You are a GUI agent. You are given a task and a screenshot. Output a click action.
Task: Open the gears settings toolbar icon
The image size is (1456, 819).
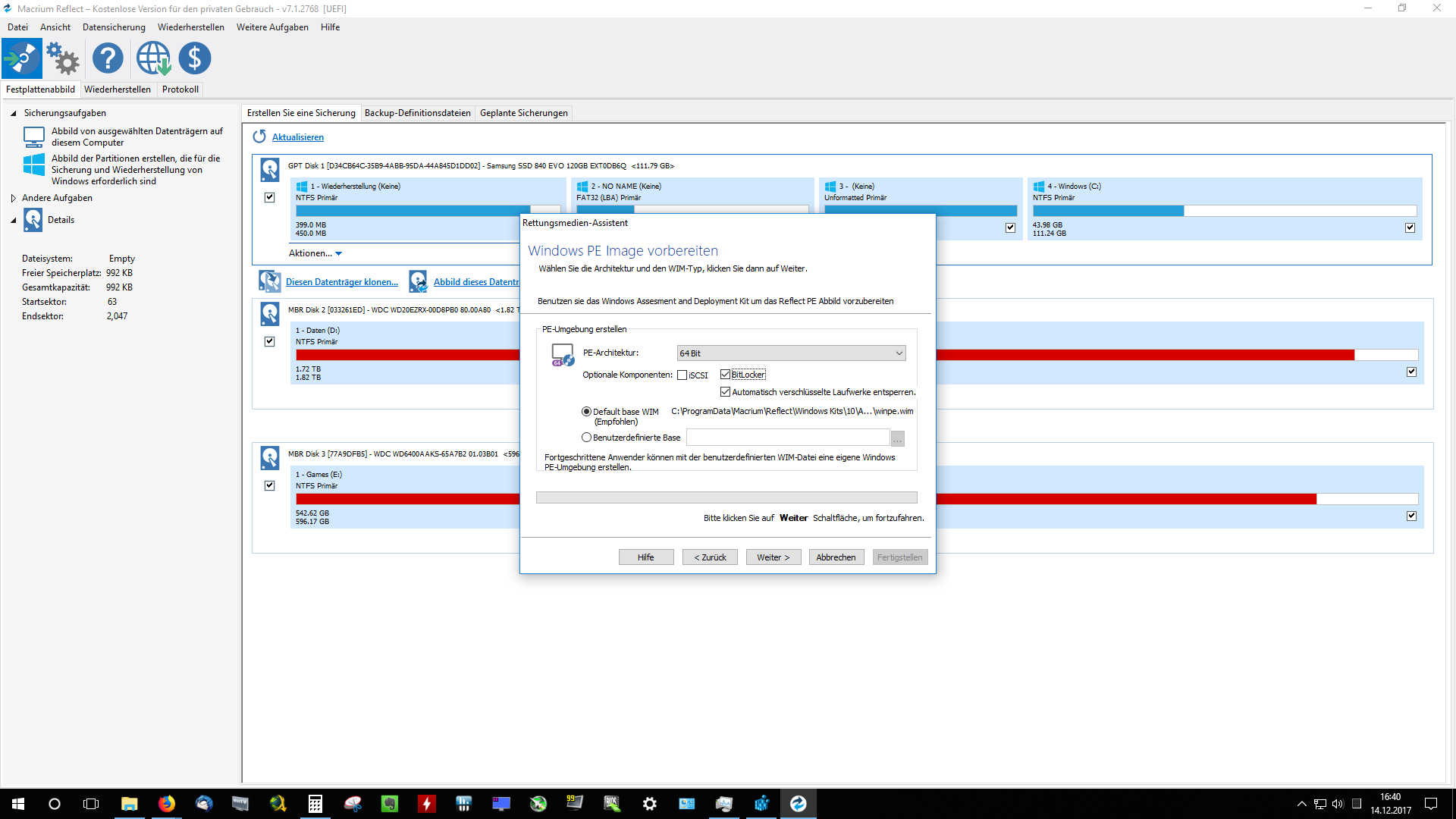click(63, 58)
